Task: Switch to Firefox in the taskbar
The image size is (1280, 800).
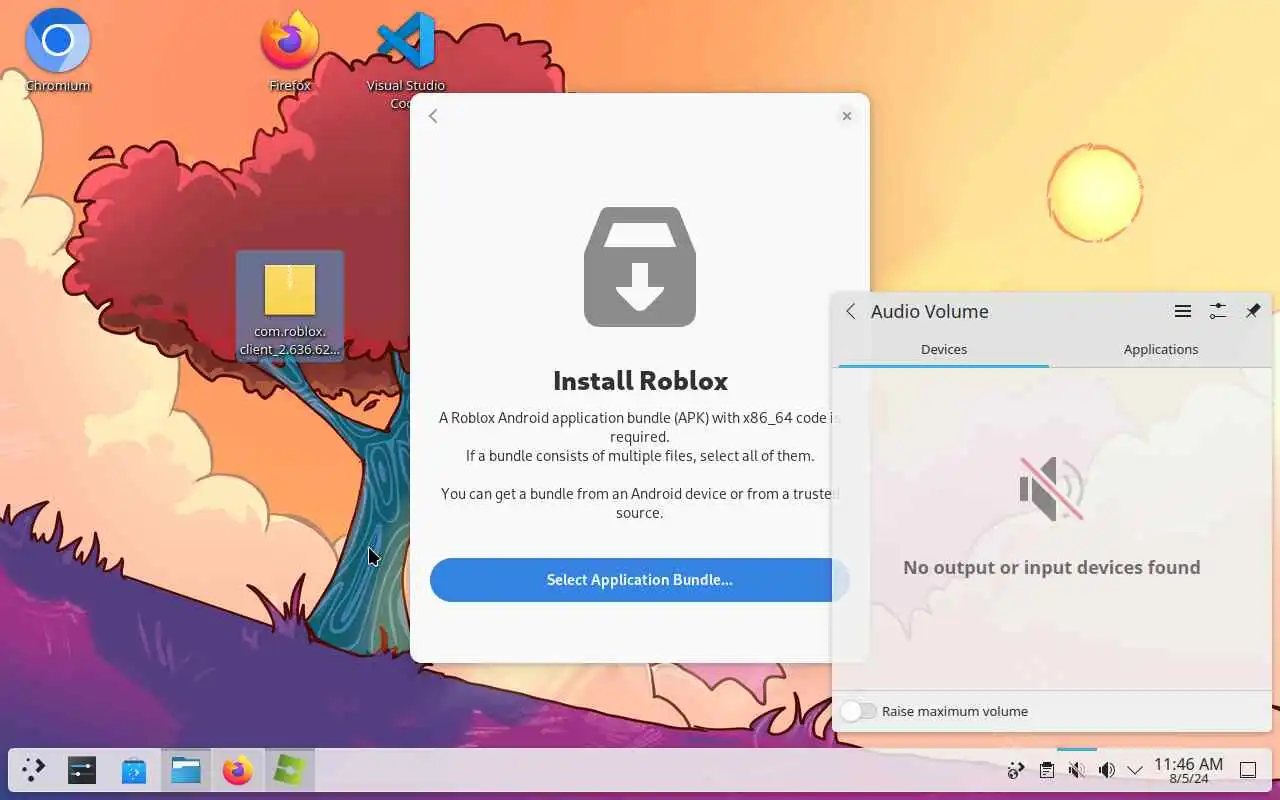Action: tap(238, 770)
